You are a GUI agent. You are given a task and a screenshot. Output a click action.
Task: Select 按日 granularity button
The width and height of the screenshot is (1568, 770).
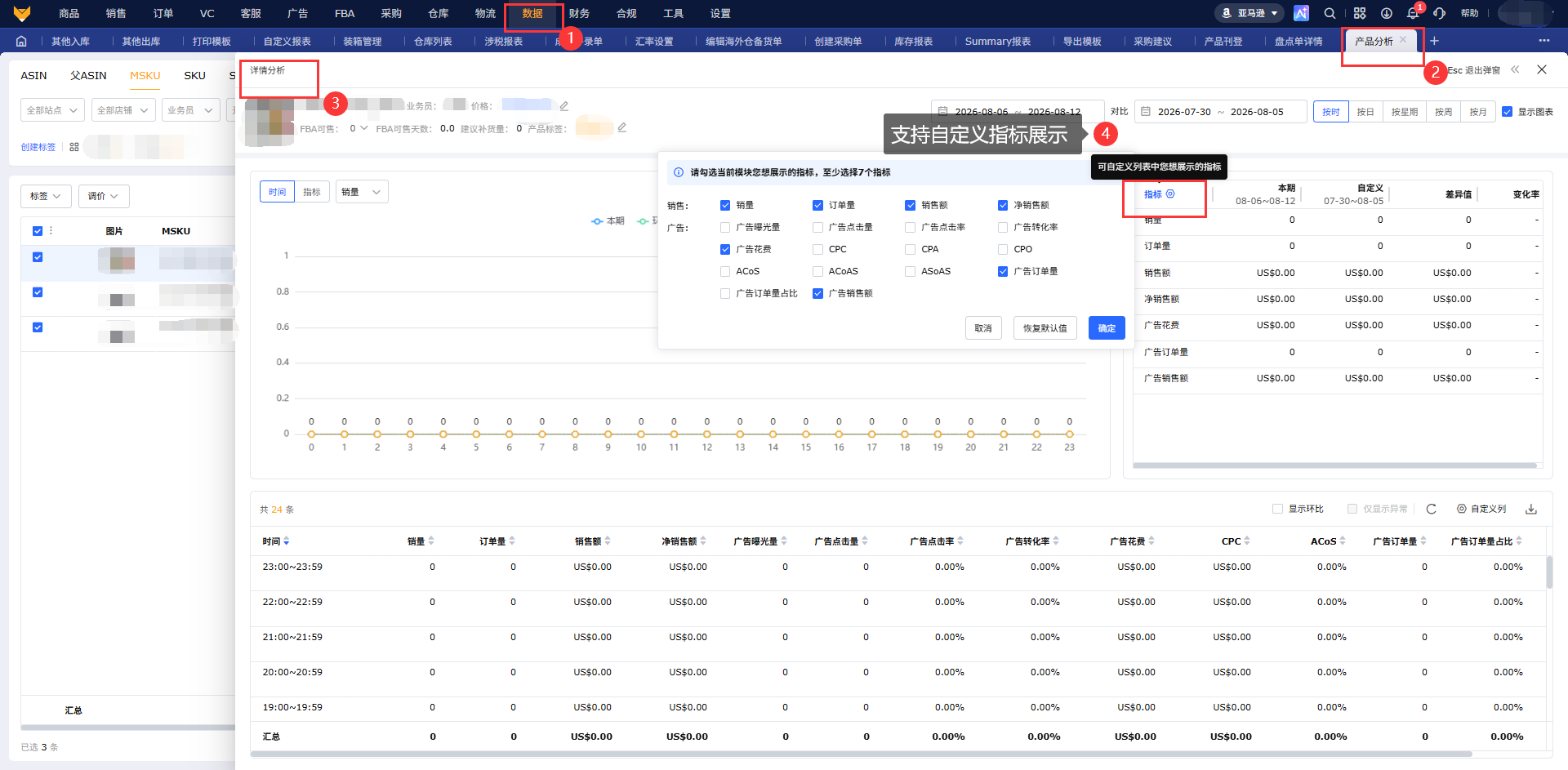coord(1365,112)
